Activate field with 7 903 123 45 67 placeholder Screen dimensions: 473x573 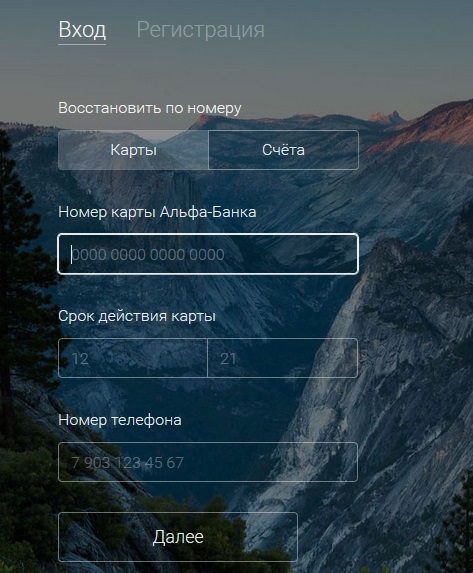point(208,462)
